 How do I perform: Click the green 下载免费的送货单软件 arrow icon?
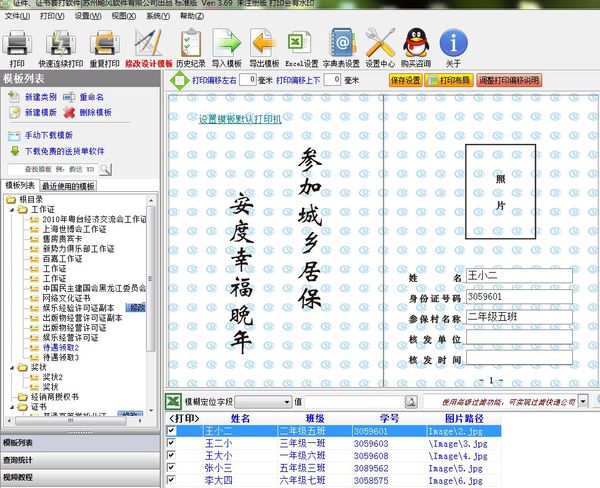[x=15, y=151]
